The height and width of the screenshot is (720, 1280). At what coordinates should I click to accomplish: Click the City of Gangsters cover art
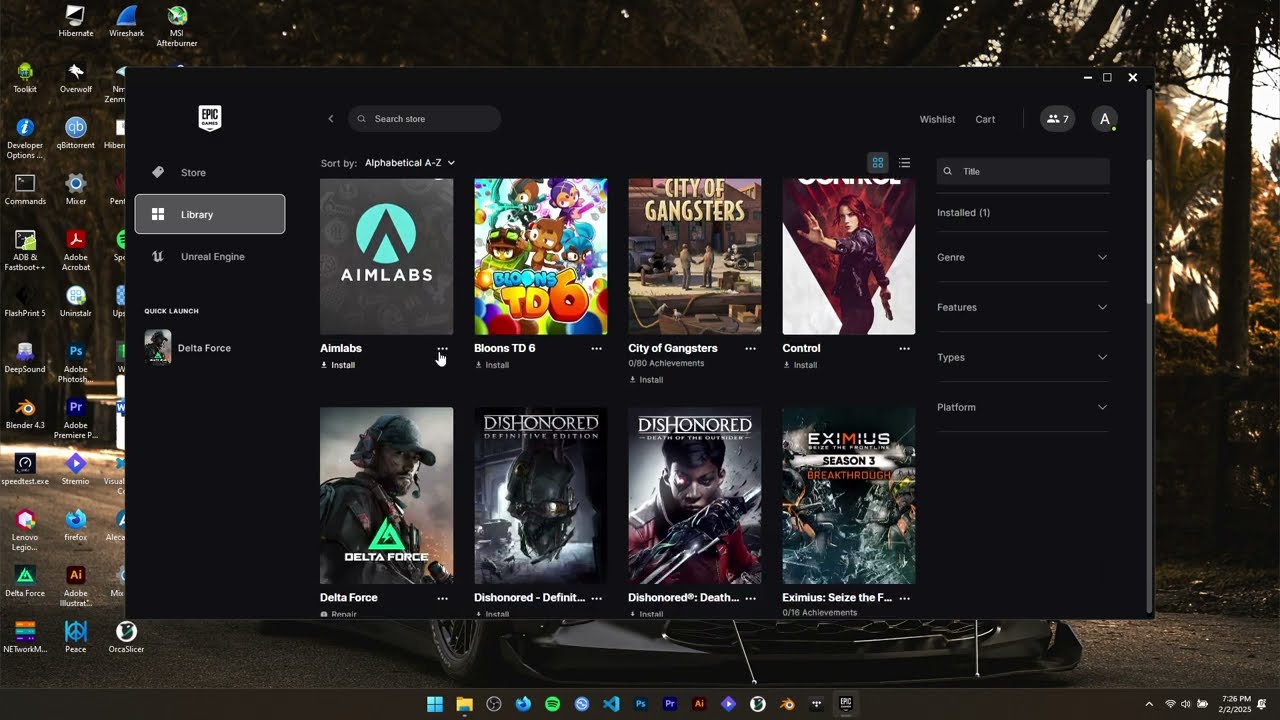(x=694, y=256)
